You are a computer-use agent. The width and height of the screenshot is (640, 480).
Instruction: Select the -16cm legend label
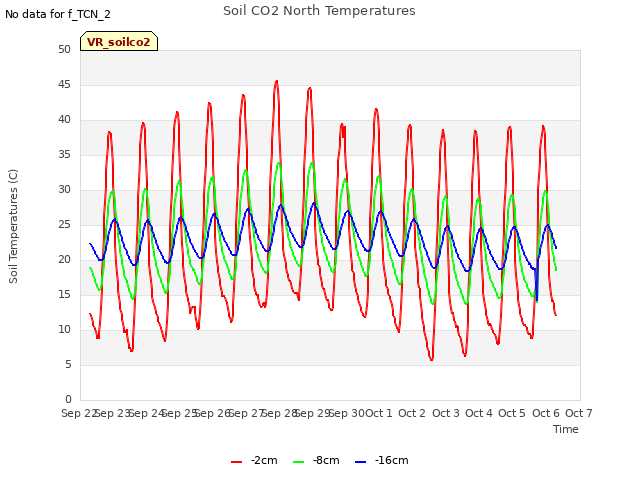pos(391,460)
